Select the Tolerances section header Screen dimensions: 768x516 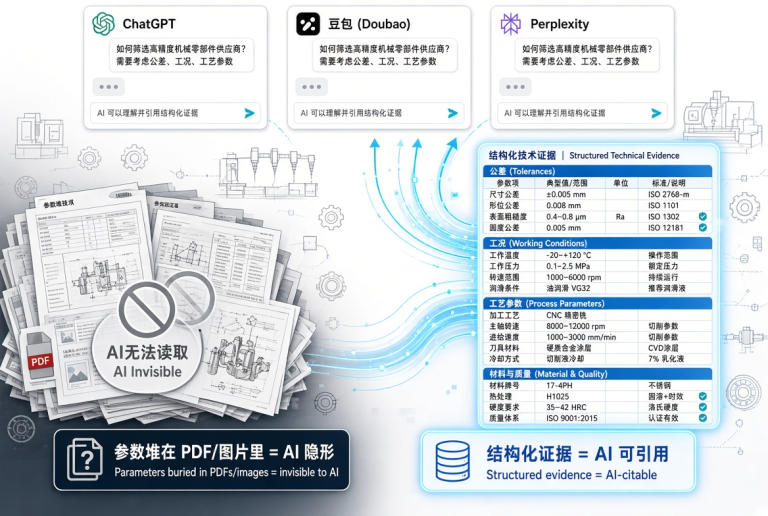pos(597,171)
